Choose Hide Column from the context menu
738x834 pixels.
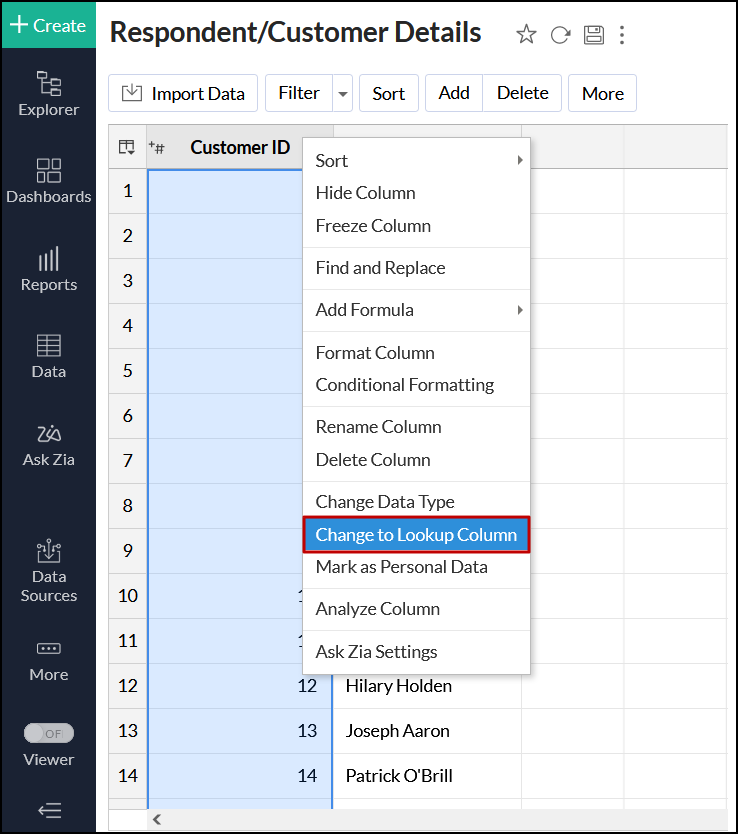coord(365,193)
